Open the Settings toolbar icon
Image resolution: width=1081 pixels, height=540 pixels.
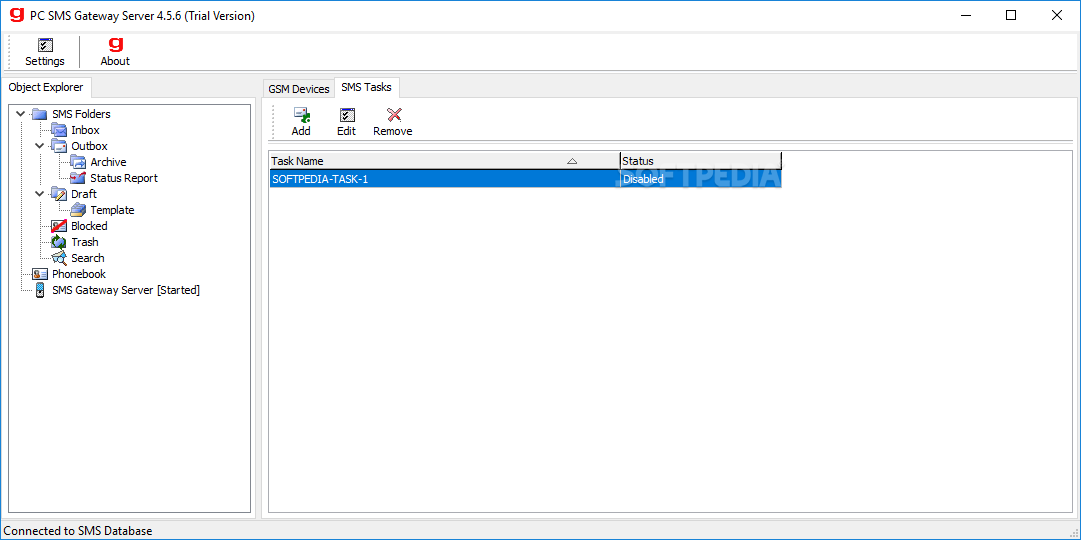click(x=45, y=46)
